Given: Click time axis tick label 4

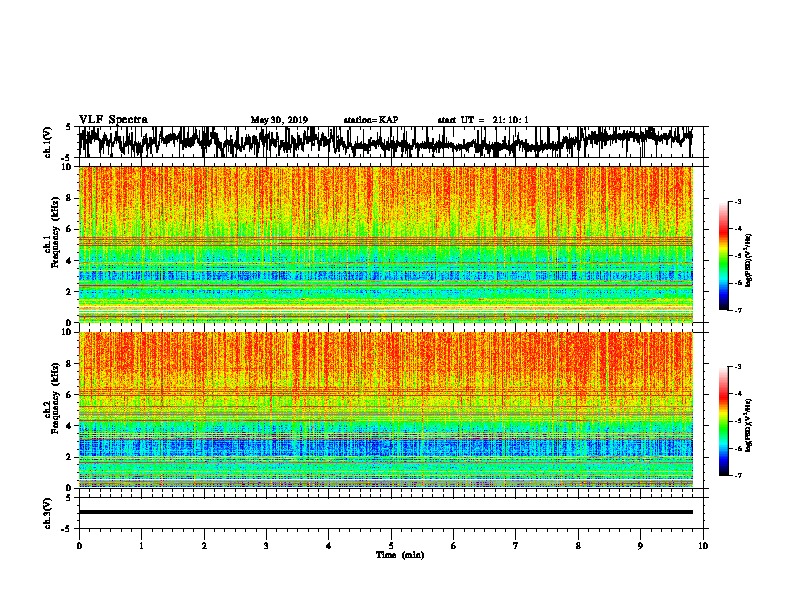Looking at the screenshot, I should [329, 546].
